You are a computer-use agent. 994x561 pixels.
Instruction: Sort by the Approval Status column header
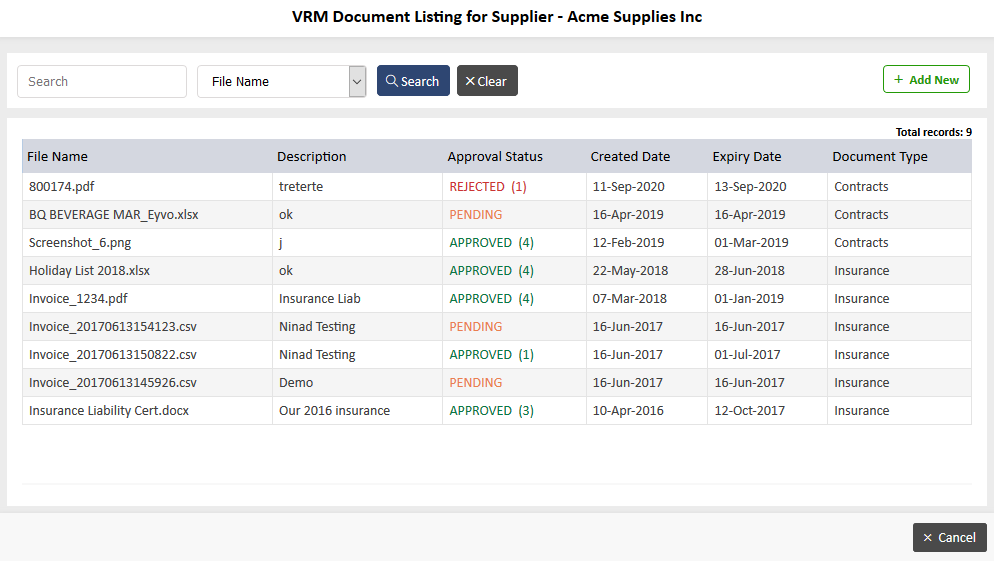click(494, 157)
